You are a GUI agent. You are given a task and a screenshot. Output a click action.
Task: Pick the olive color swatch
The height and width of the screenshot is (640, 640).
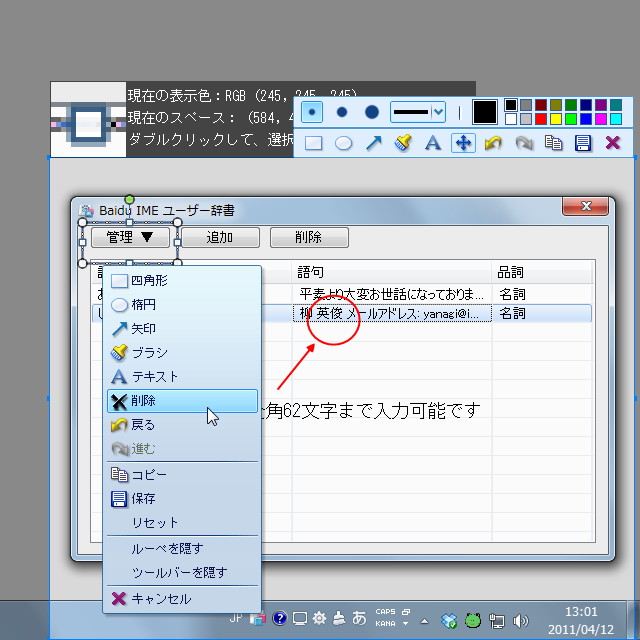point(556,105)
